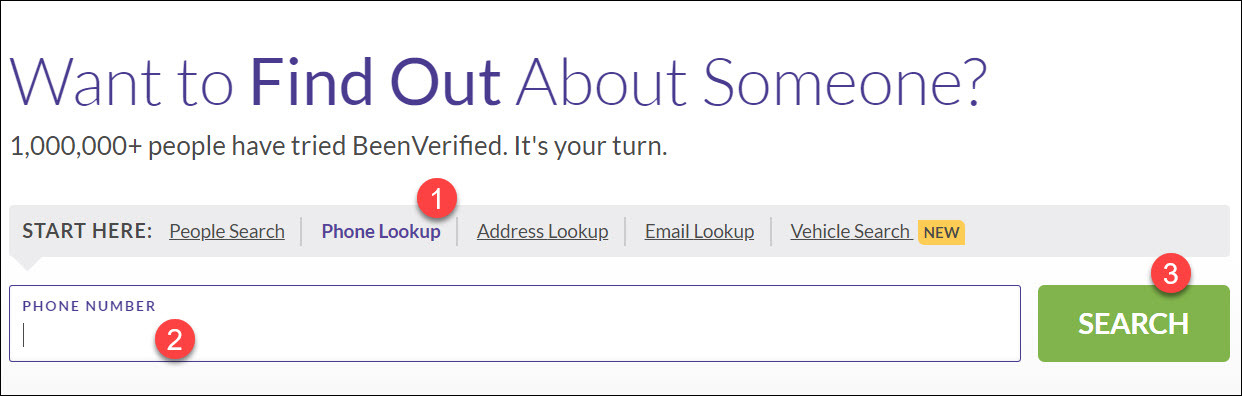Click the PHONE NUMBER field label
The height and width of the screenshot is (396, 1242).
coord(89,305)
